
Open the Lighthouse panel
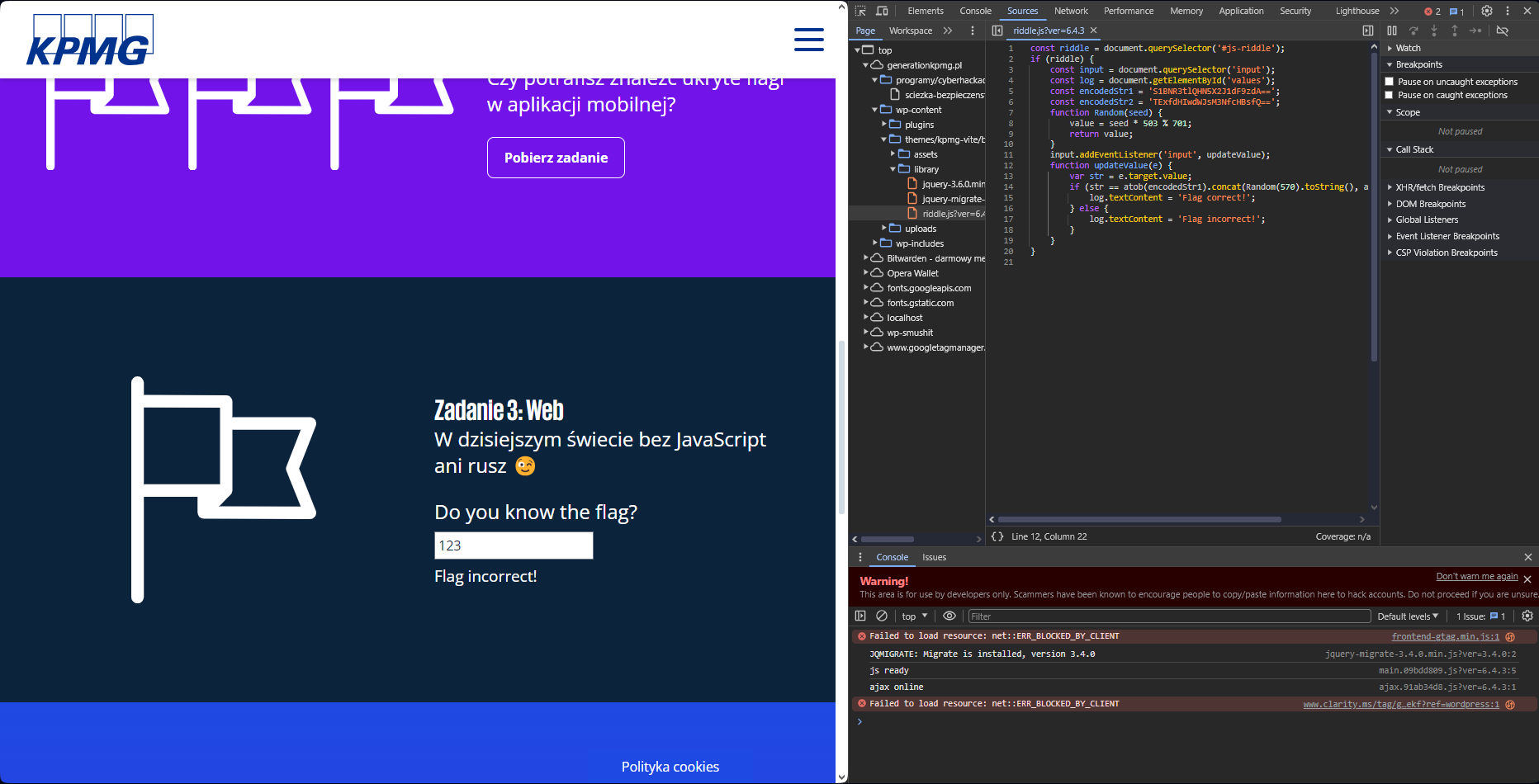[x=1357, y=11]
